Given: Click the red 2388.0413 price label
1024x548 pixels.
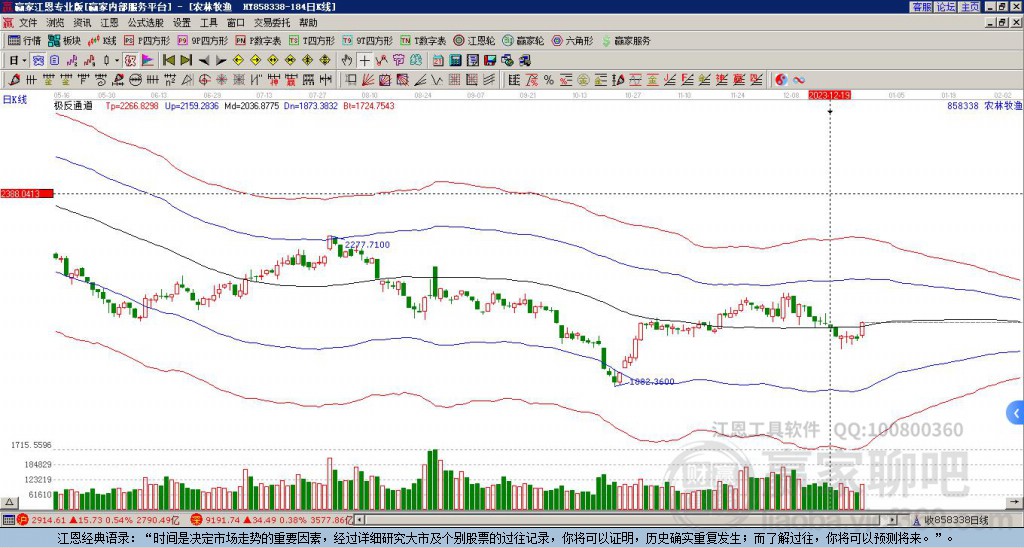Looking at the screenshot, I should pos(26,194).
